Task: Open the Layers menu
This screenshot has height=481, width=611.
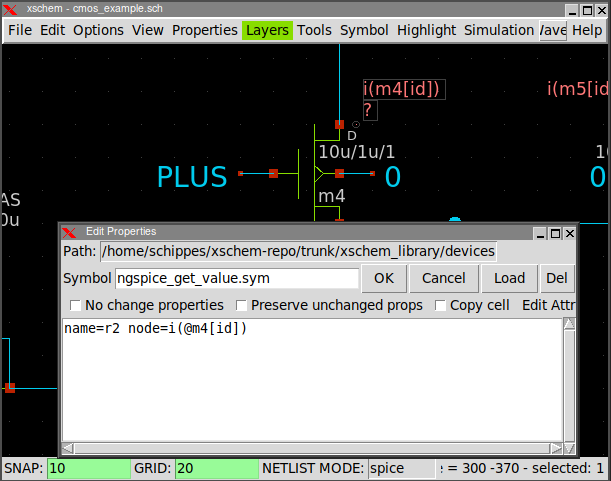Action: coord(267,30)
